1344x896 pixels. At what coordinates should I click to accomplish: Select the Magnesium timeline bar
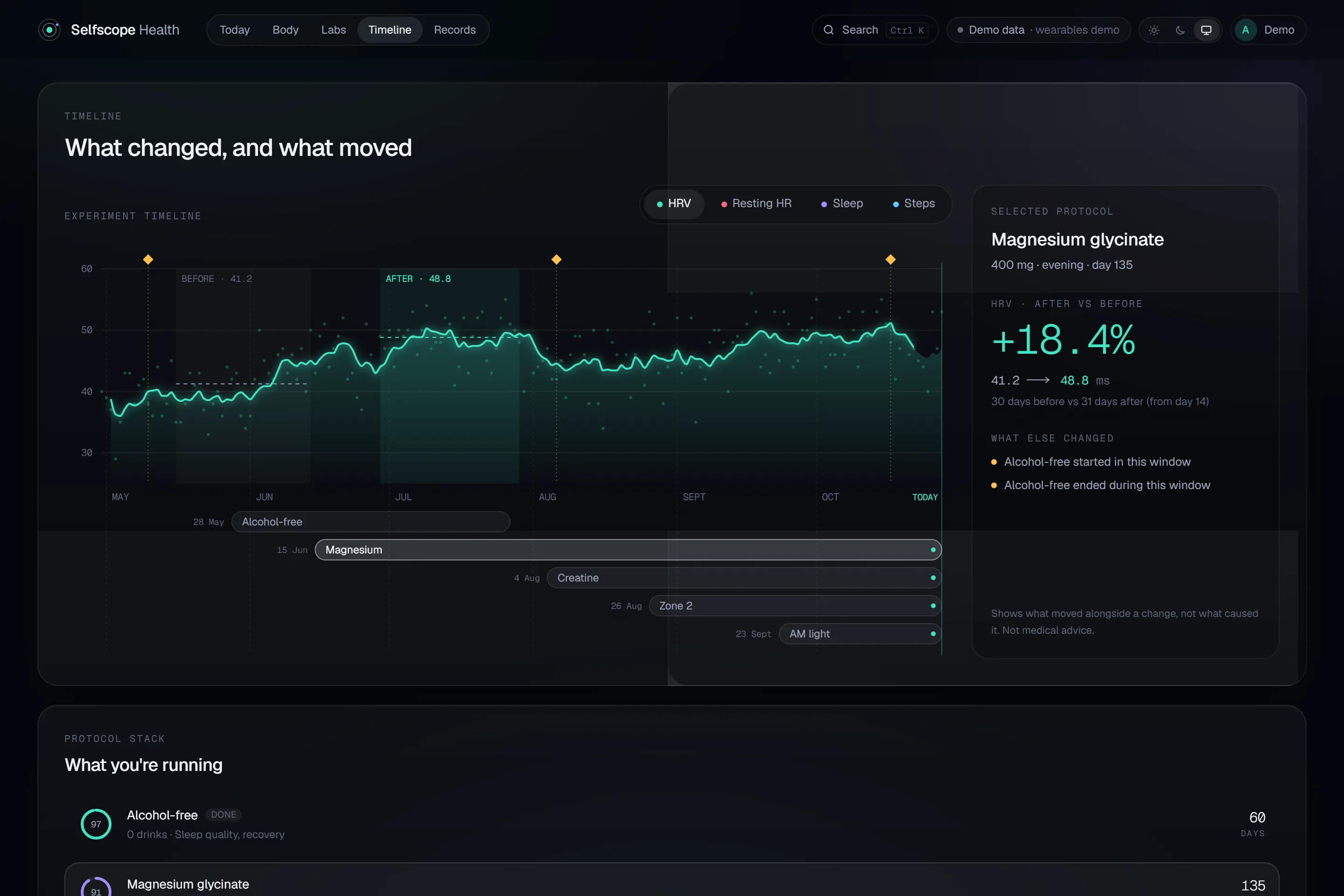pos(628,550)
